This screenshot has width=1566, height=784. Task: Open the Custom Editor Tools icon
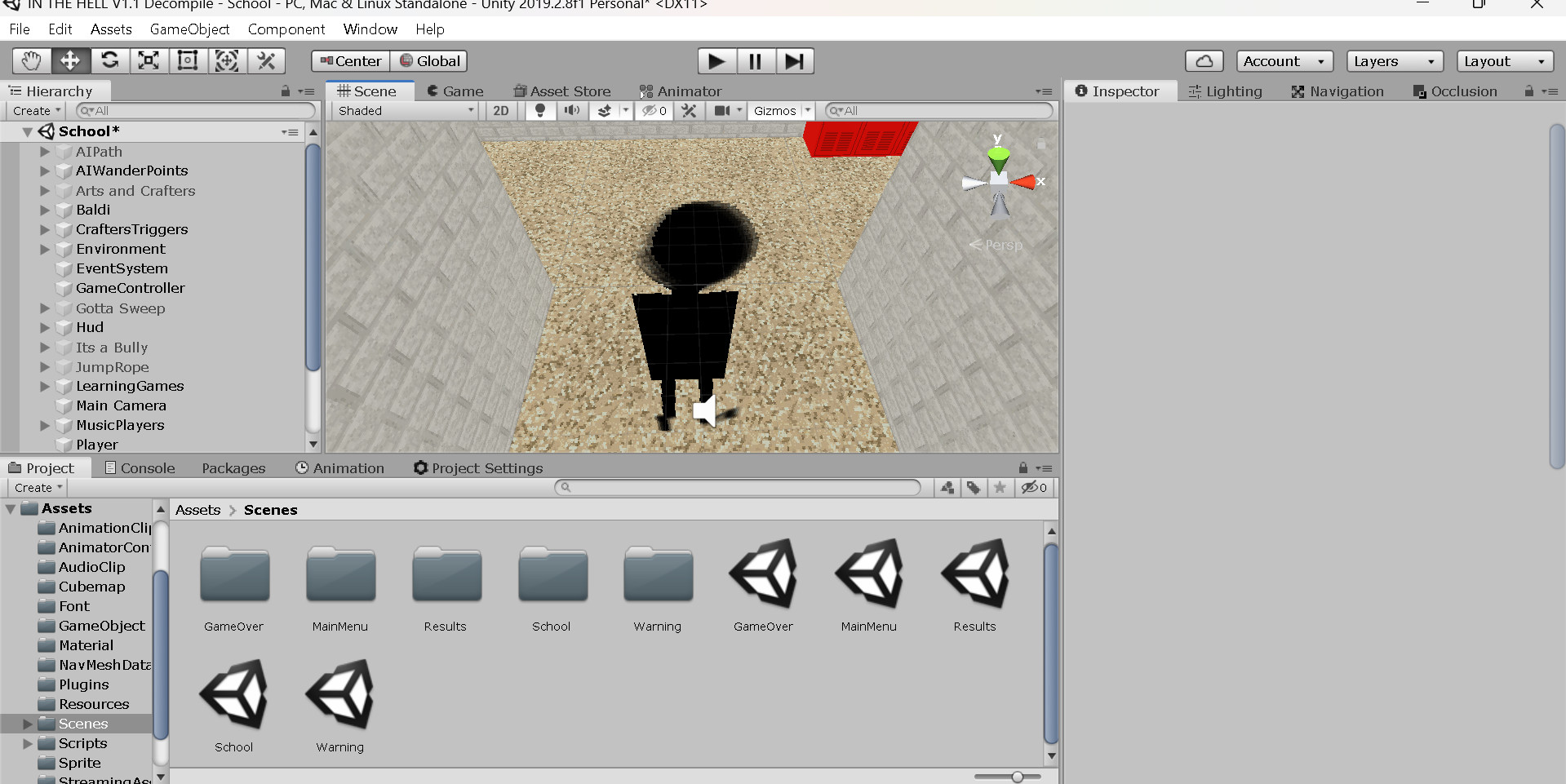coord(267,60)
